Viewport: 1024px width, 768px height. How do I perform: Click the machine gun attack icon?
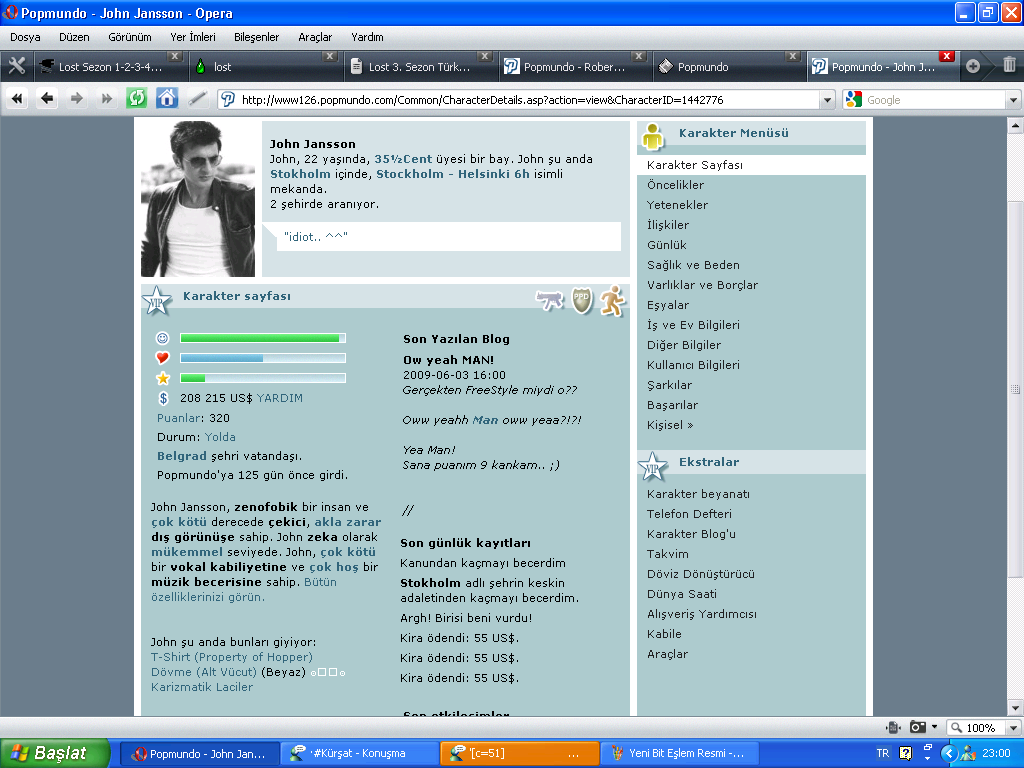550,300
